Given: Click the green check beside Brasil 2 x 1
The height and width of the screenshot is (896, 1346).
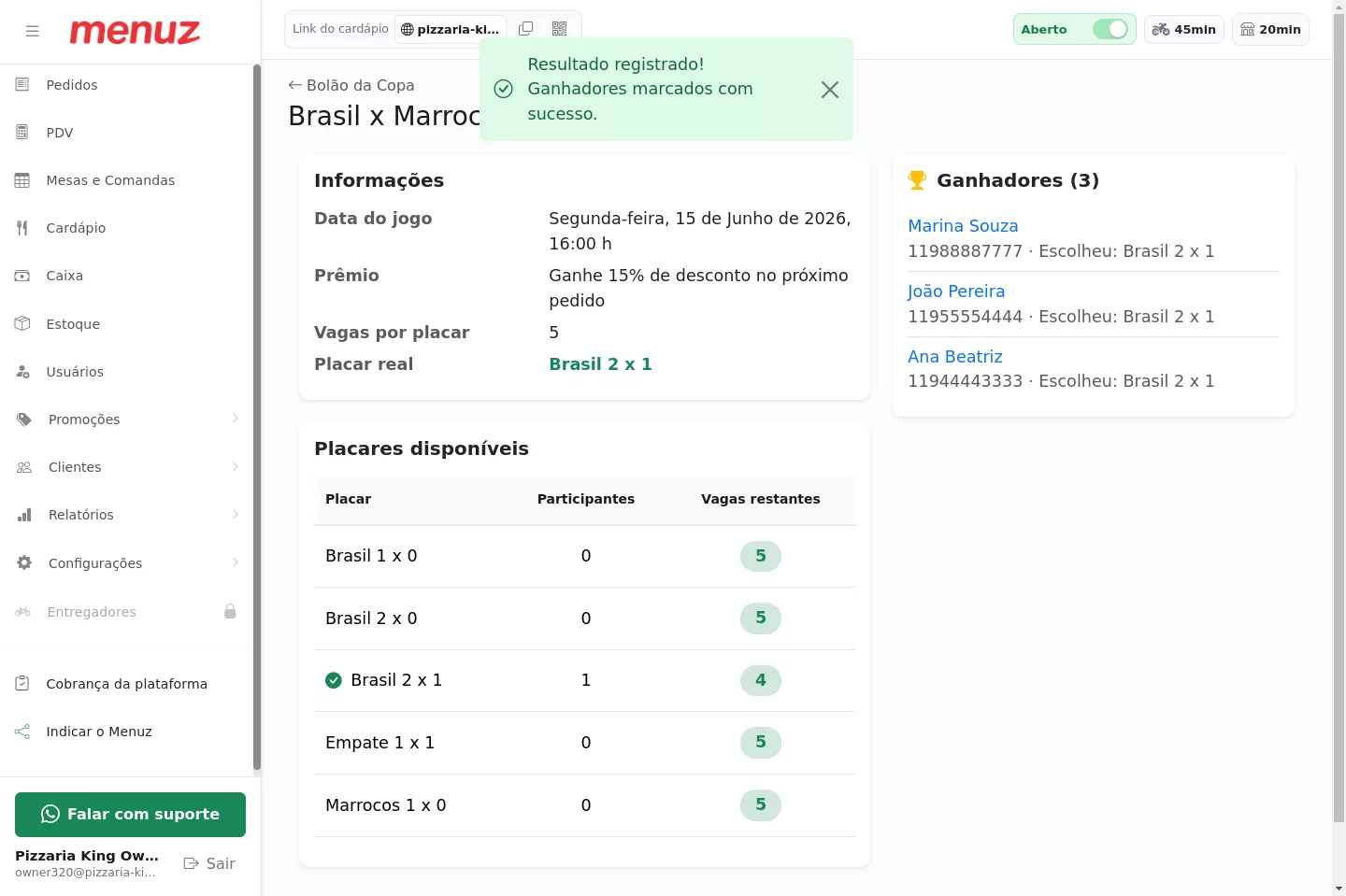Looking at the screenshot, I should (x=334, y=680).
